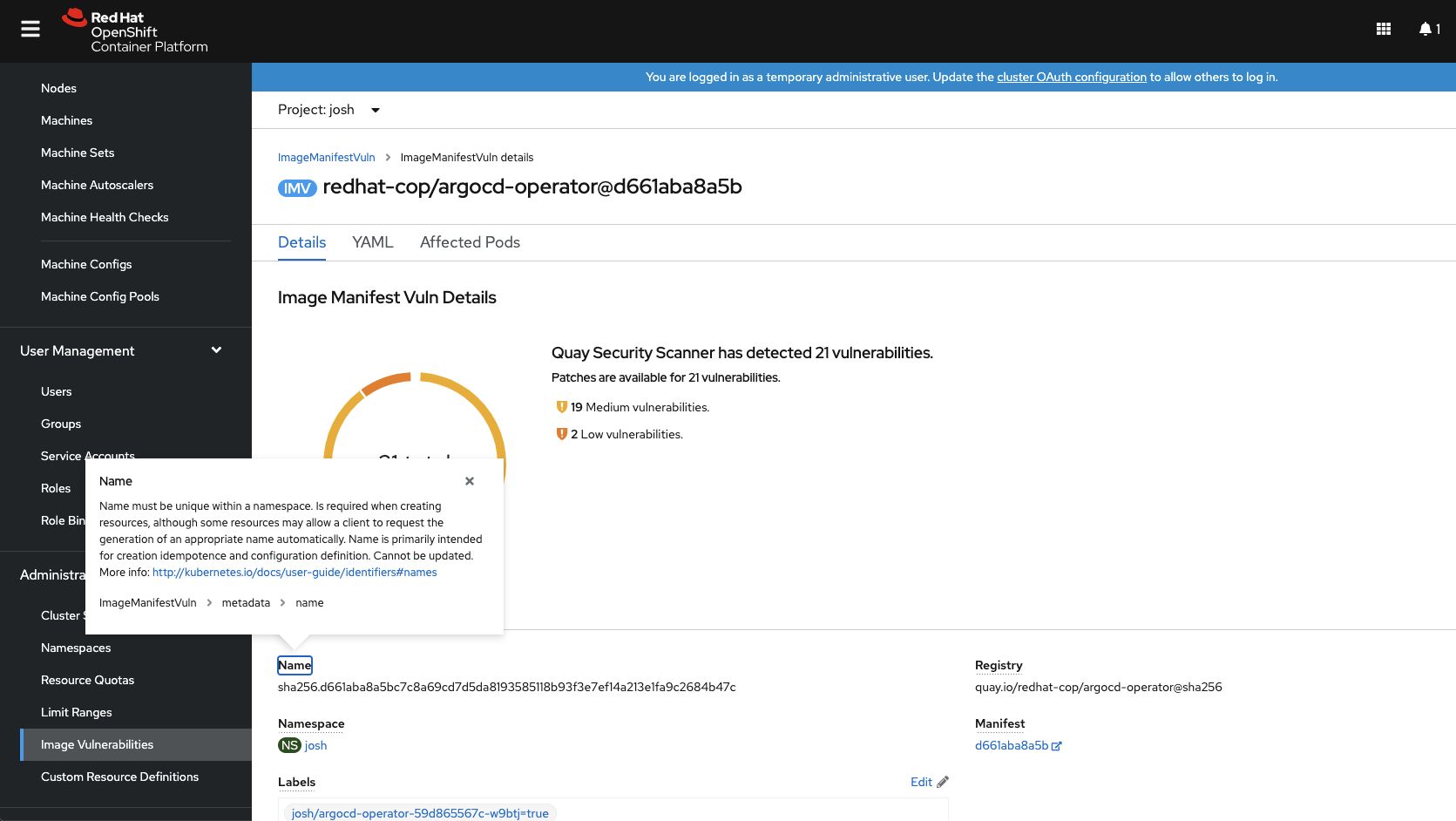
Task: Select Image Vulnerabilities in the sidebar
Action: coord(97,744)
